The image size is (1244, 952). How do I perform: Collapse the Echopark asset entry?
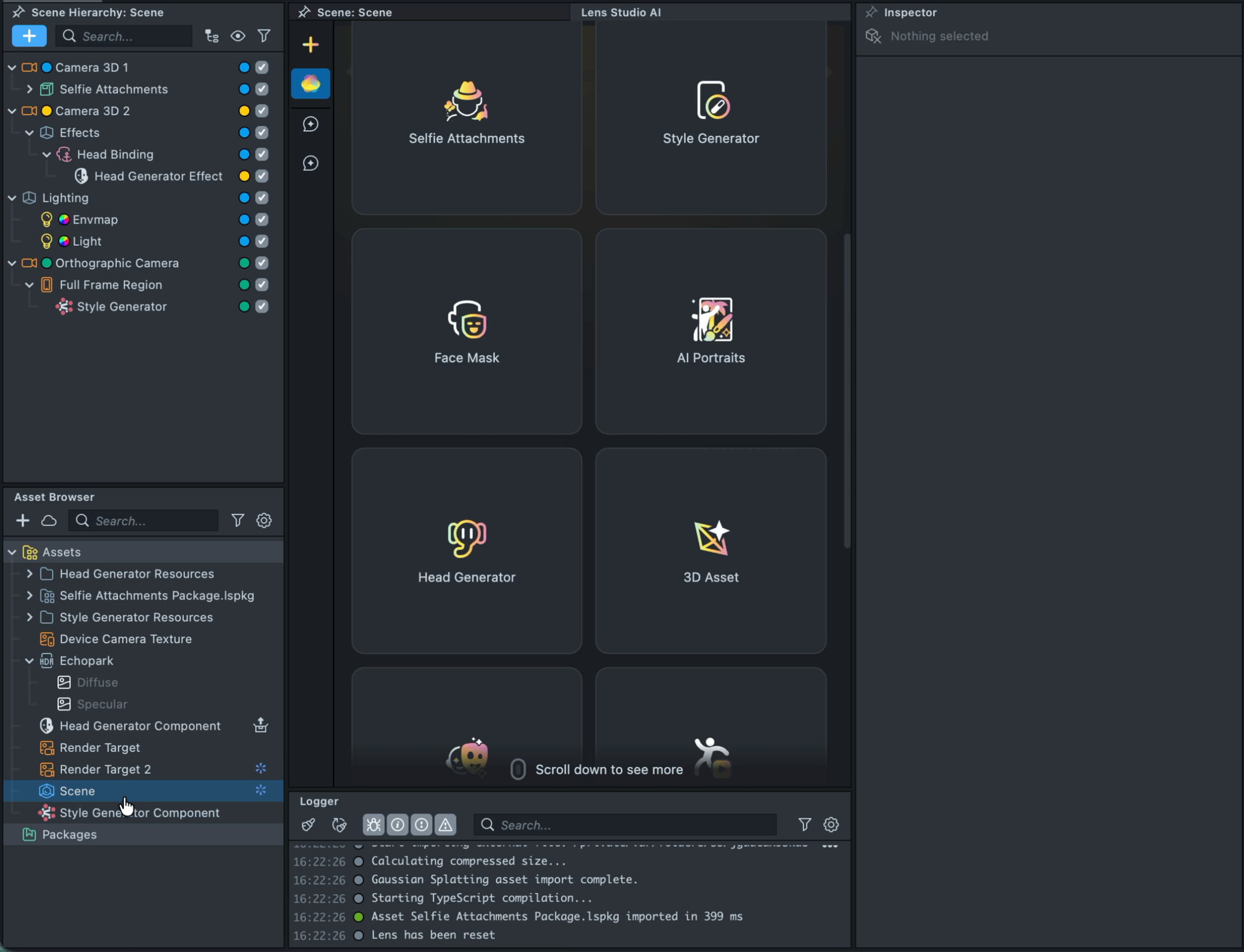pos(29,661)
